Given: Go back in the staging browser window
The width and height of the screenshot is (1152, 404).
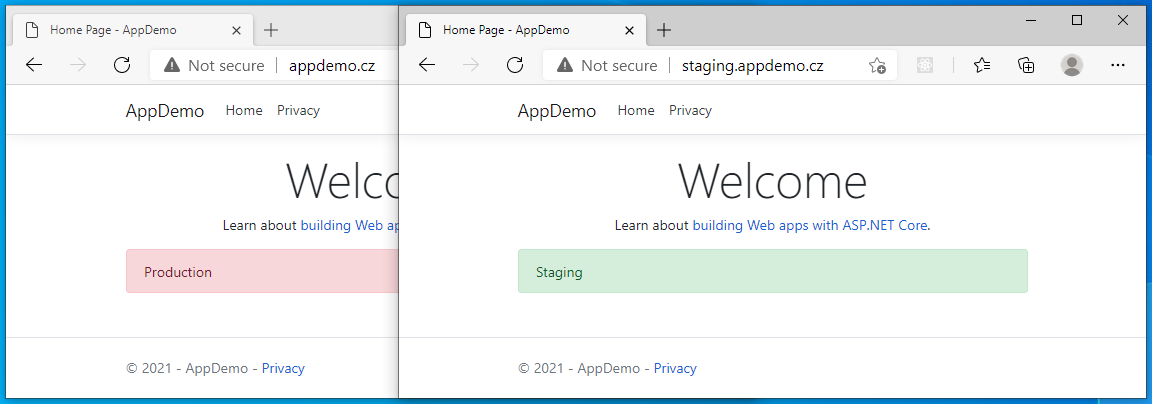Looking at the screenshot, I should click(x=427, y=65).
